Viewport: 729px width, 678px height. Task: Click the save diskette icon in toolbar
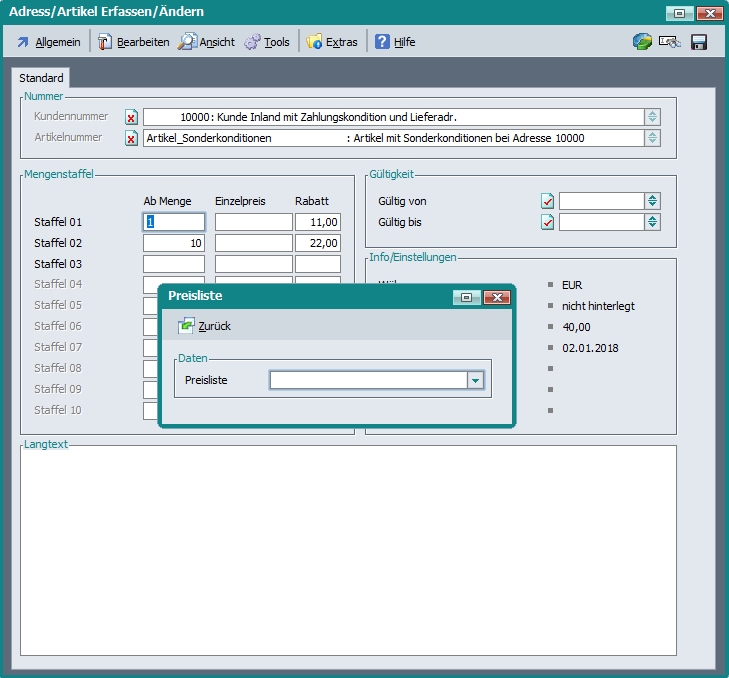tap(699, 42)
